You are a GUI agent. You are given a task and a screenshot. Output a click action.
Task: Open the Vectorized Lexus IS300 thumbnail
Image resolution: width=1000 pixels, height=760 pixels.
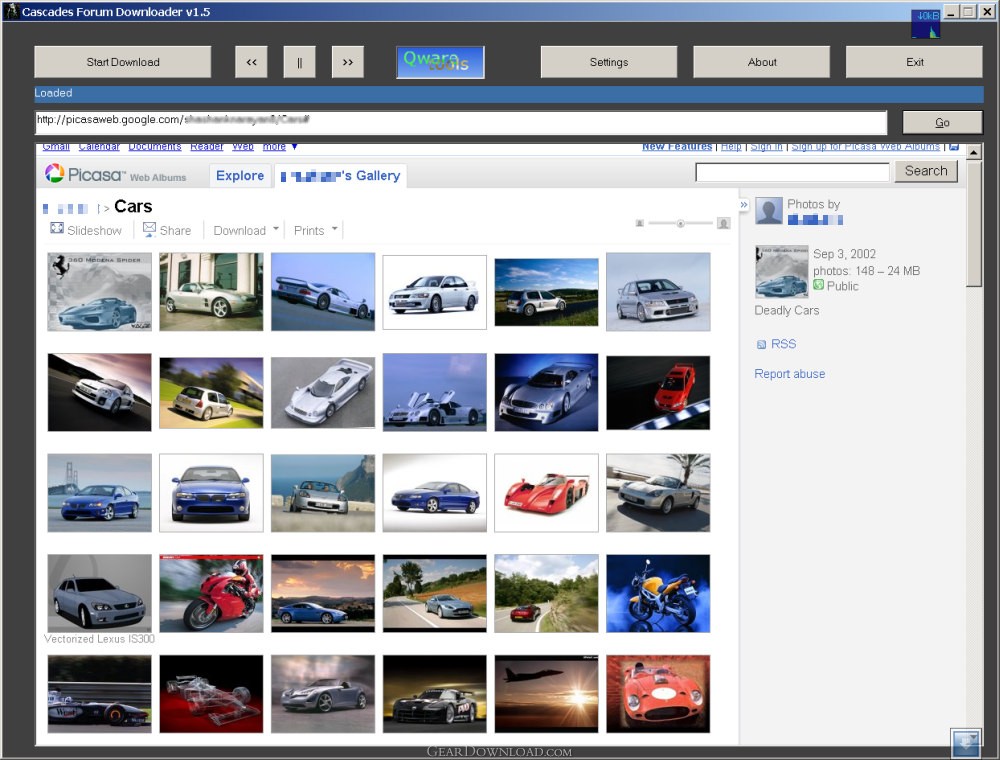point(99,593)
